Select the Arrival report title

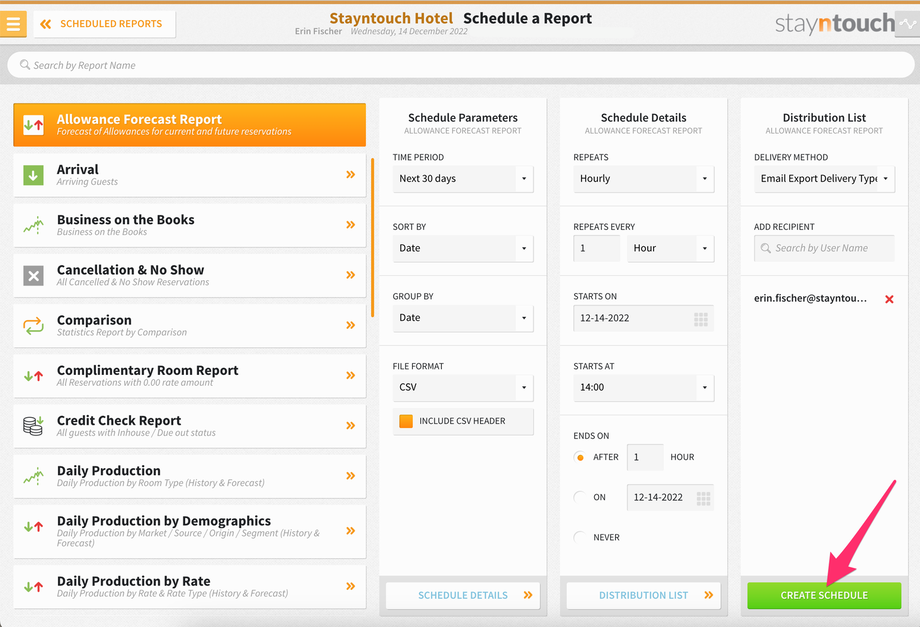(x=77, y=170)
